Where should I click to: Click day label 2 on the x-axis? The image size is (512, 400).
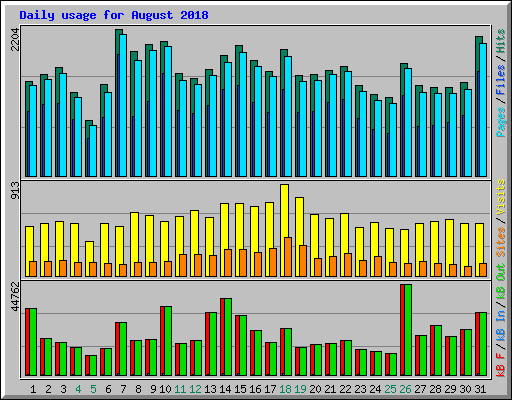coord(48,389)
